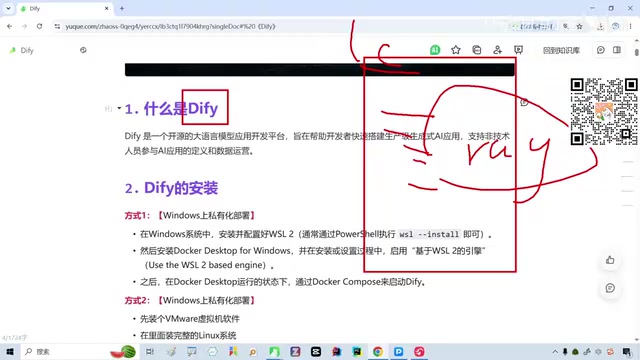Click the site info icon beside the URL

tap(57, 26)
